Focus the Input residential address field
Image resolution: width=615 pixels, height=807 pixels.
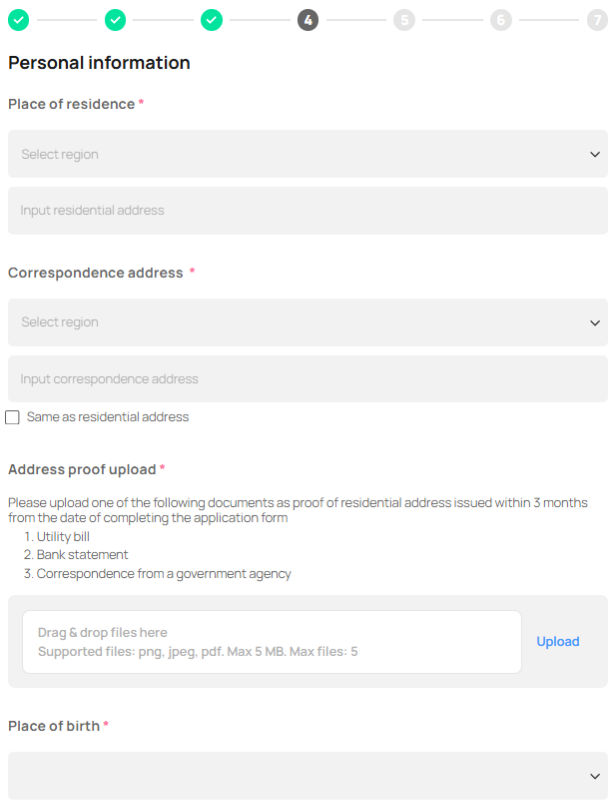click(307, 211)
